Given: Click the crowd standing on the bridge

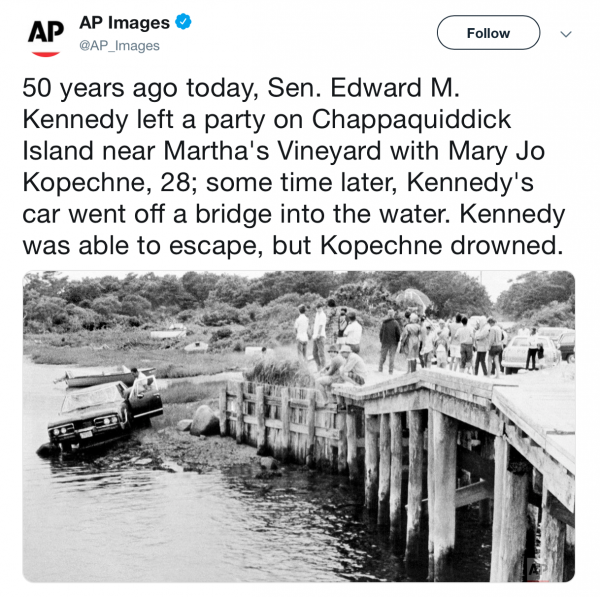Looking at the screenshot, I should (x=440, y=338).
